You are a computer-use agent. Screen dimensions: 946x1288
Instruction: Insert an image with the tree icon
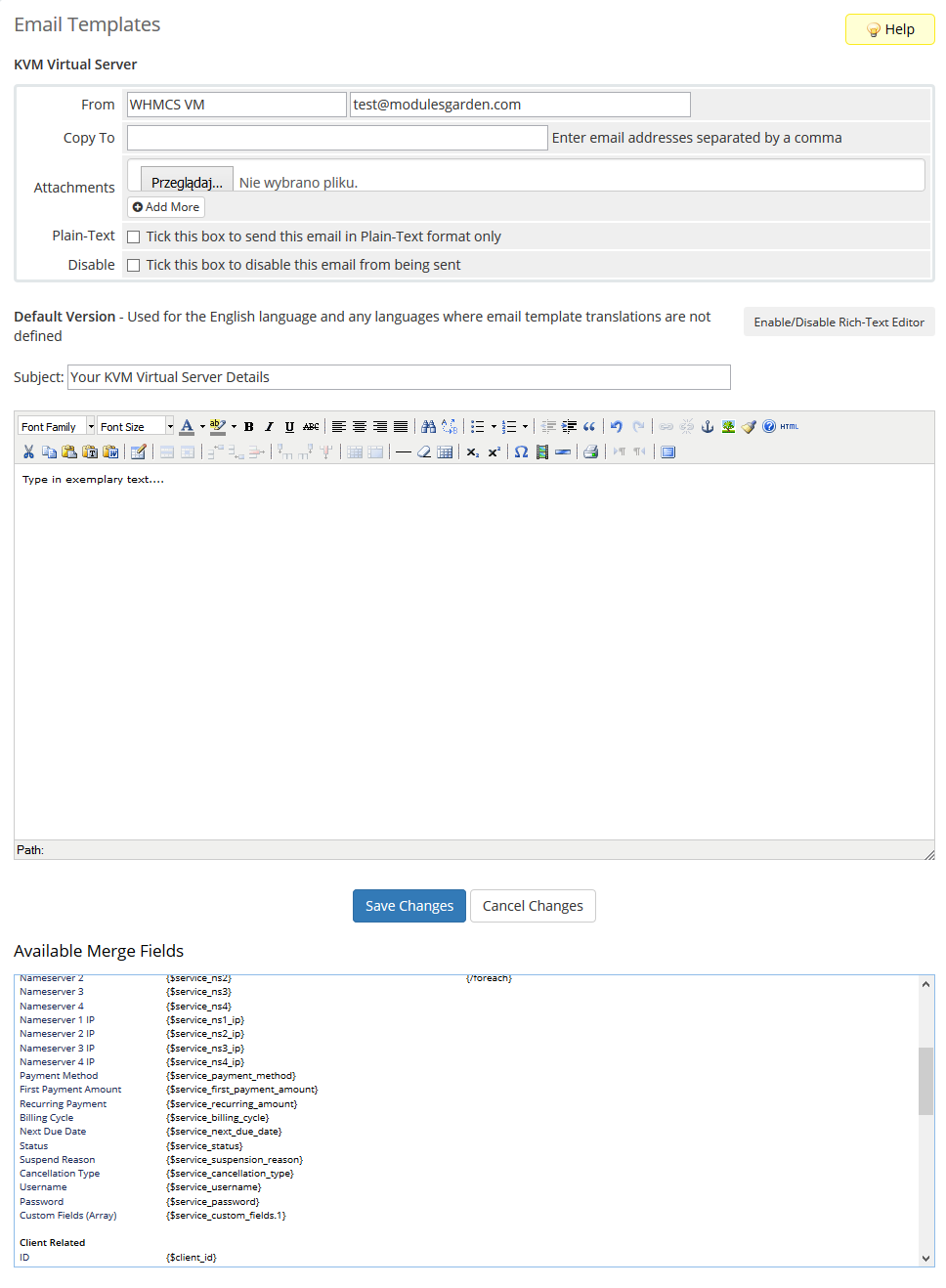[728, 426]
